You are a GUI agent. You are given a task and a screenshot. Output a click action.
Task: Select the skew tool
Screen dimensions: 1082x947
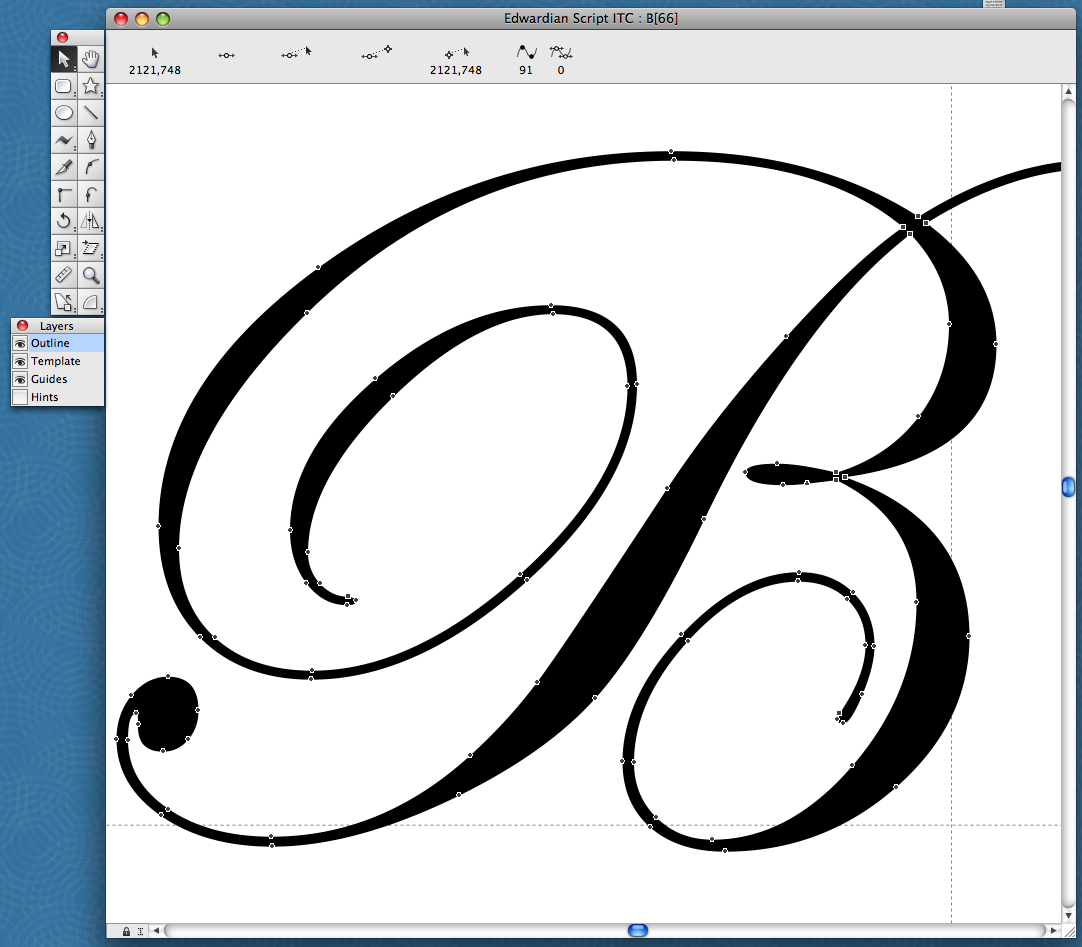tap(90, 248)
